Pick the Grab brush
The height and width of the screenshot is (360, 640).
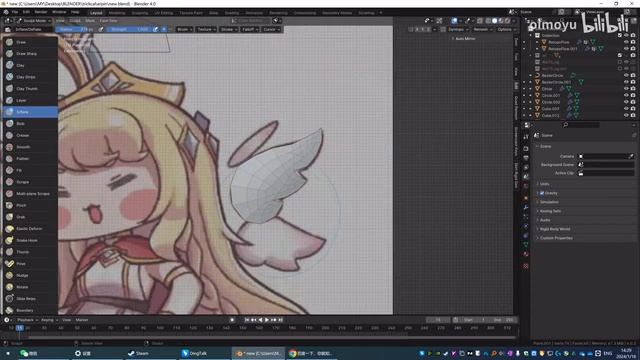pos(31,217)
